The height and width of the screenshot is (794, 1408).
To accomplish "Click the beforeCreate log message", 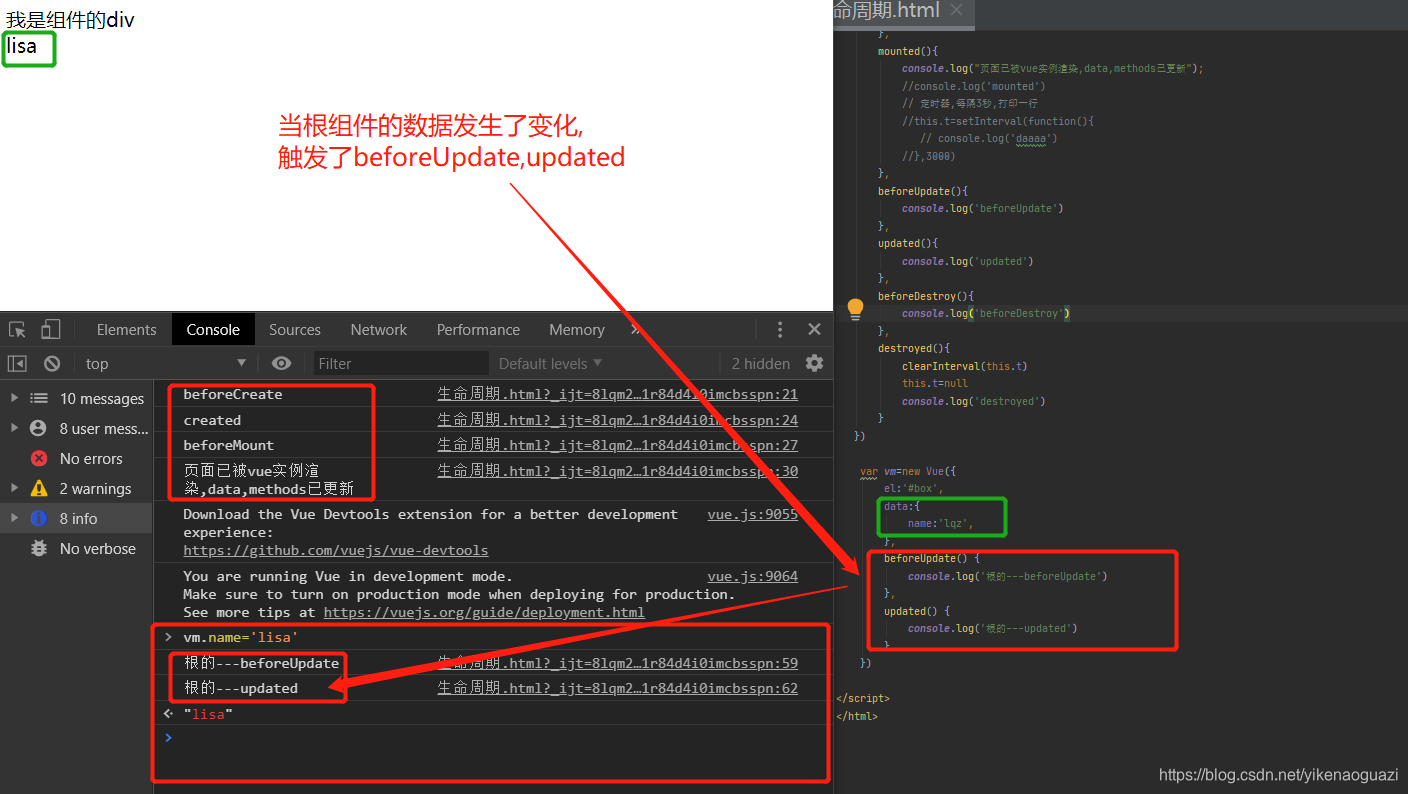I will [232, 394].
